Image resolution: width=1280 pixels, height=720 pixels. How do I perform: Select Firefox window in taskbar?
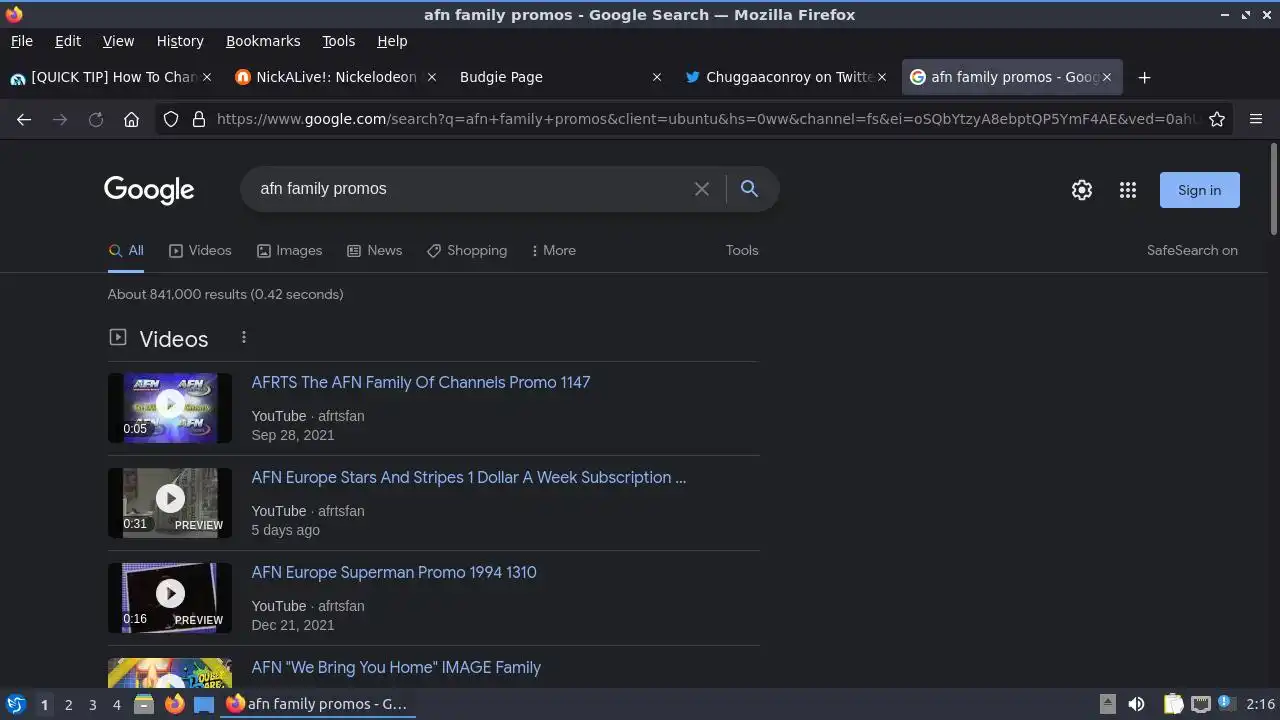tap(318, 704)
